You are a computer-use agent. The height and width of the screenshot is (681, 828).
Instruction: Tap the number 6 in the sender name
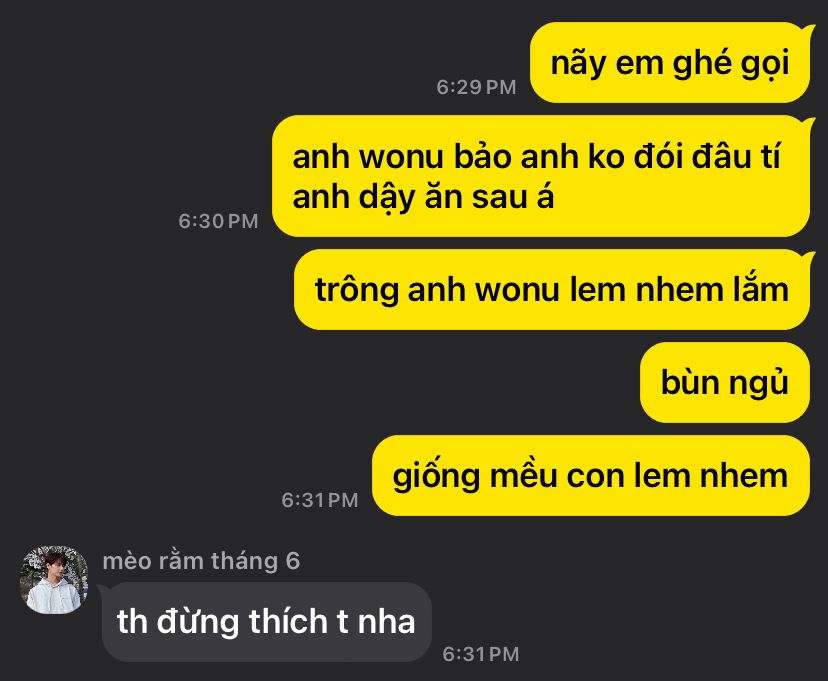tap(293, 561)
